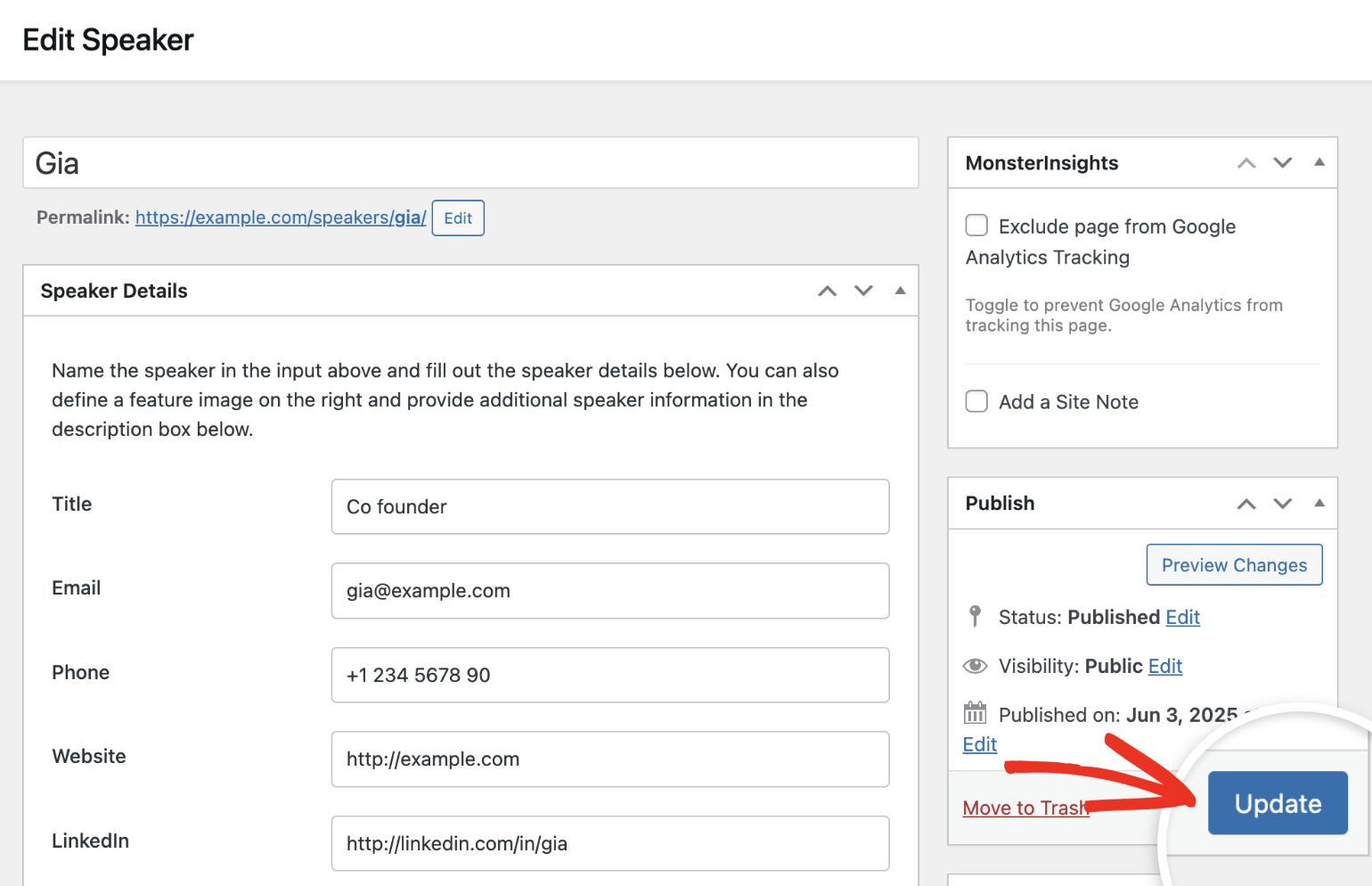This screenshot has height=886, width=1372.
Task: Click the Edit Speaker page heading
Action: click(108, 40)
